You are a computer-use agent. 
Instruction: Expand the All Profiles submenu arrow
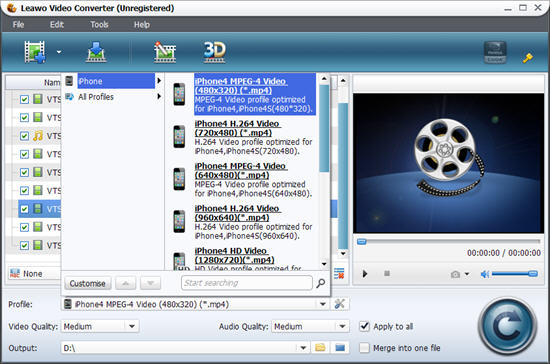point(159,96)
